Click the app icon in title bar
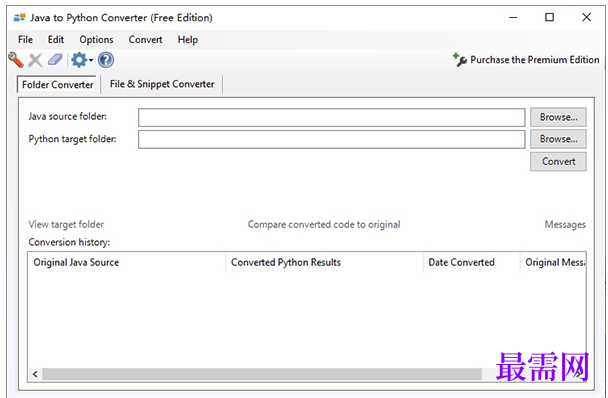This screenshot has width=608, height=398. 19,17
